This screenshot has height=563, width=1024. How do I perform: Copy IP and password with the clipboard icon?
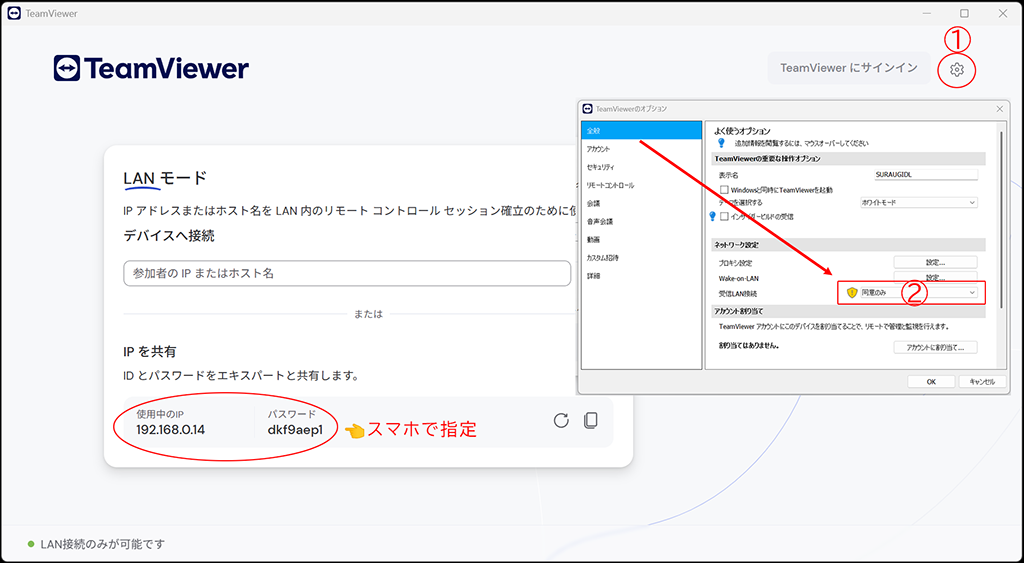pos(590,421)
